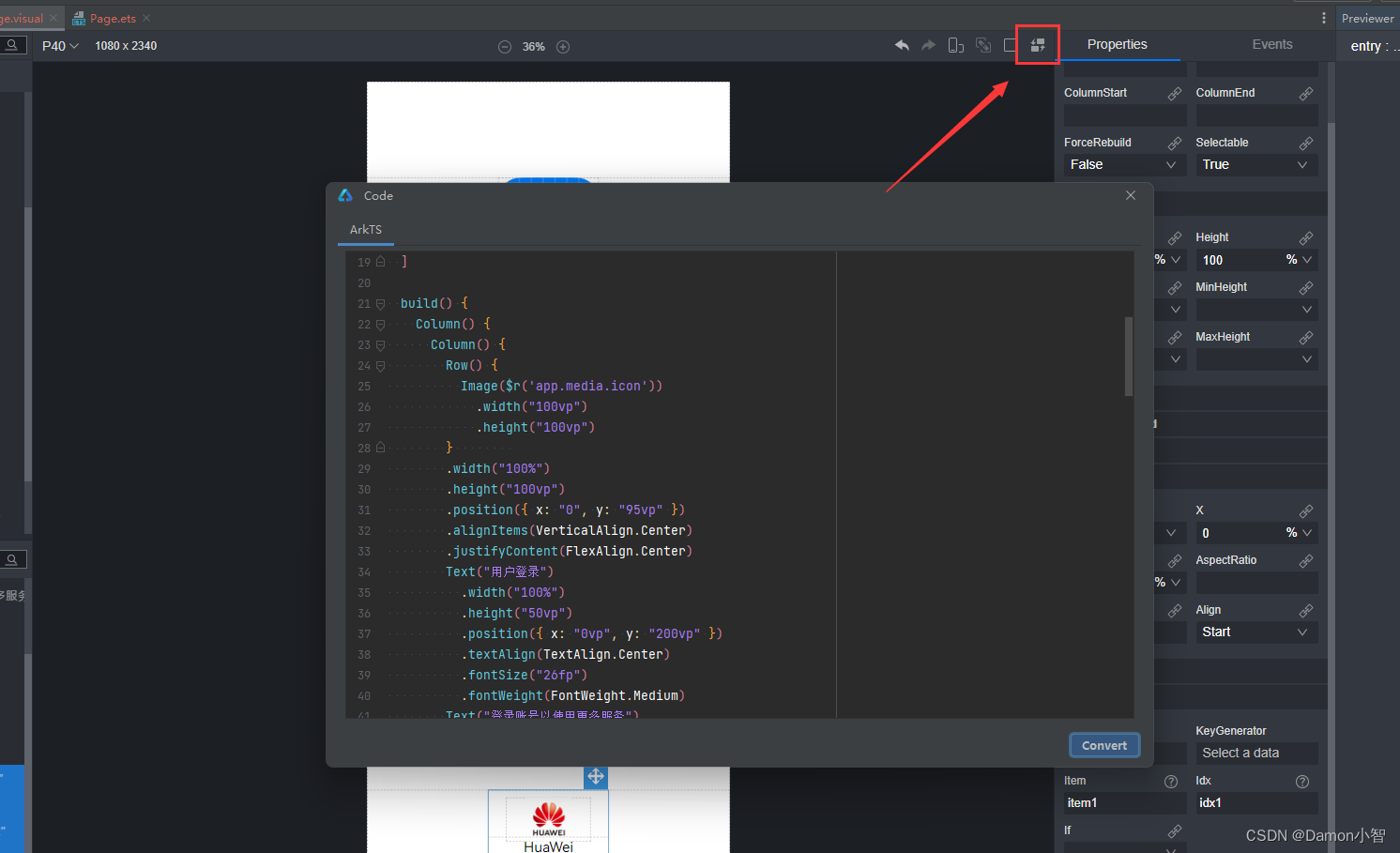Collapse the Row block at line 24
1400x853 pixels.
380,366
